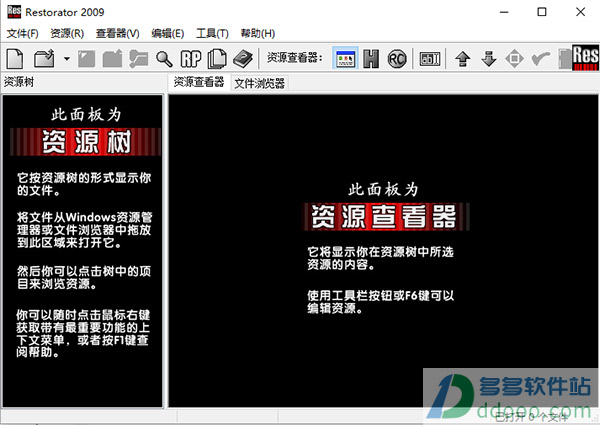Click the red 资源树 banner
The width and height of the screenshot is (600, 425).
coord(85,142)
